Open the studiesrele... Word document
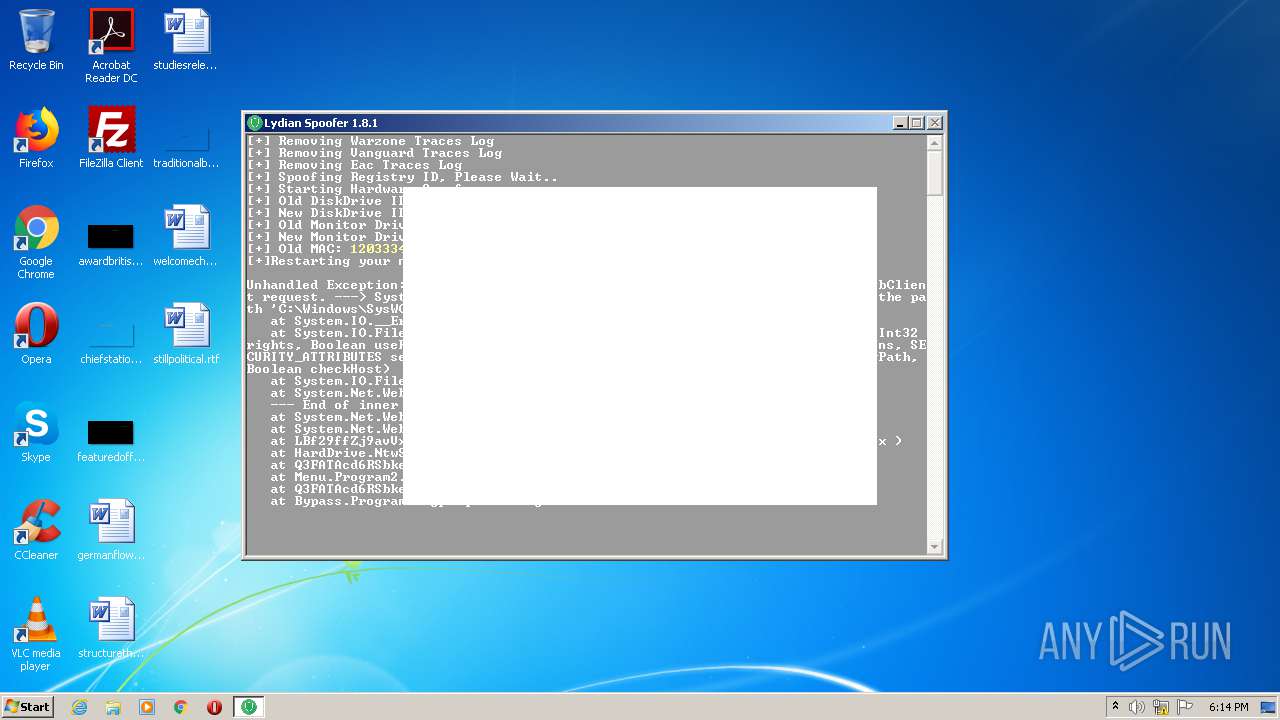Screen dimensions: 1280x720 [185, 40]
